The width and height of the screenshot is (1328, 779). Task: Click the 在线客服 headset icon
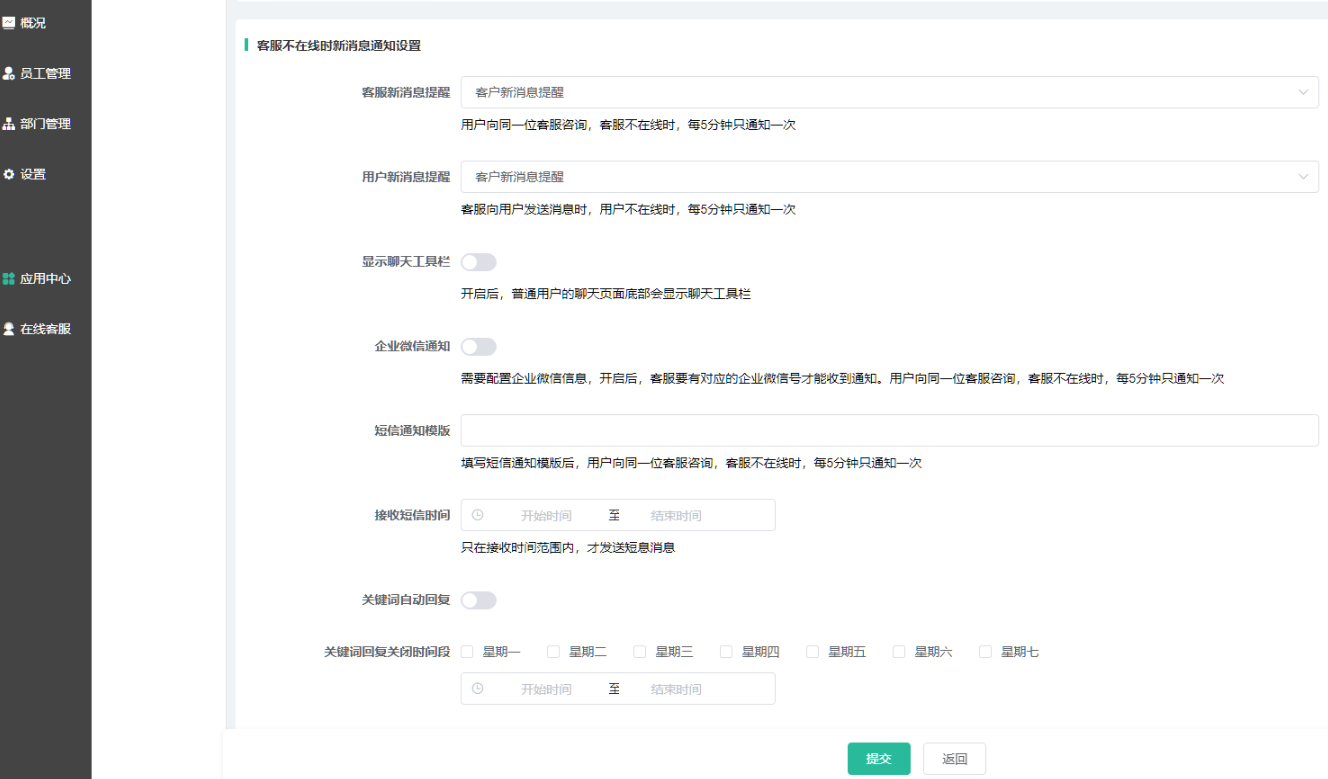(9, 329)
